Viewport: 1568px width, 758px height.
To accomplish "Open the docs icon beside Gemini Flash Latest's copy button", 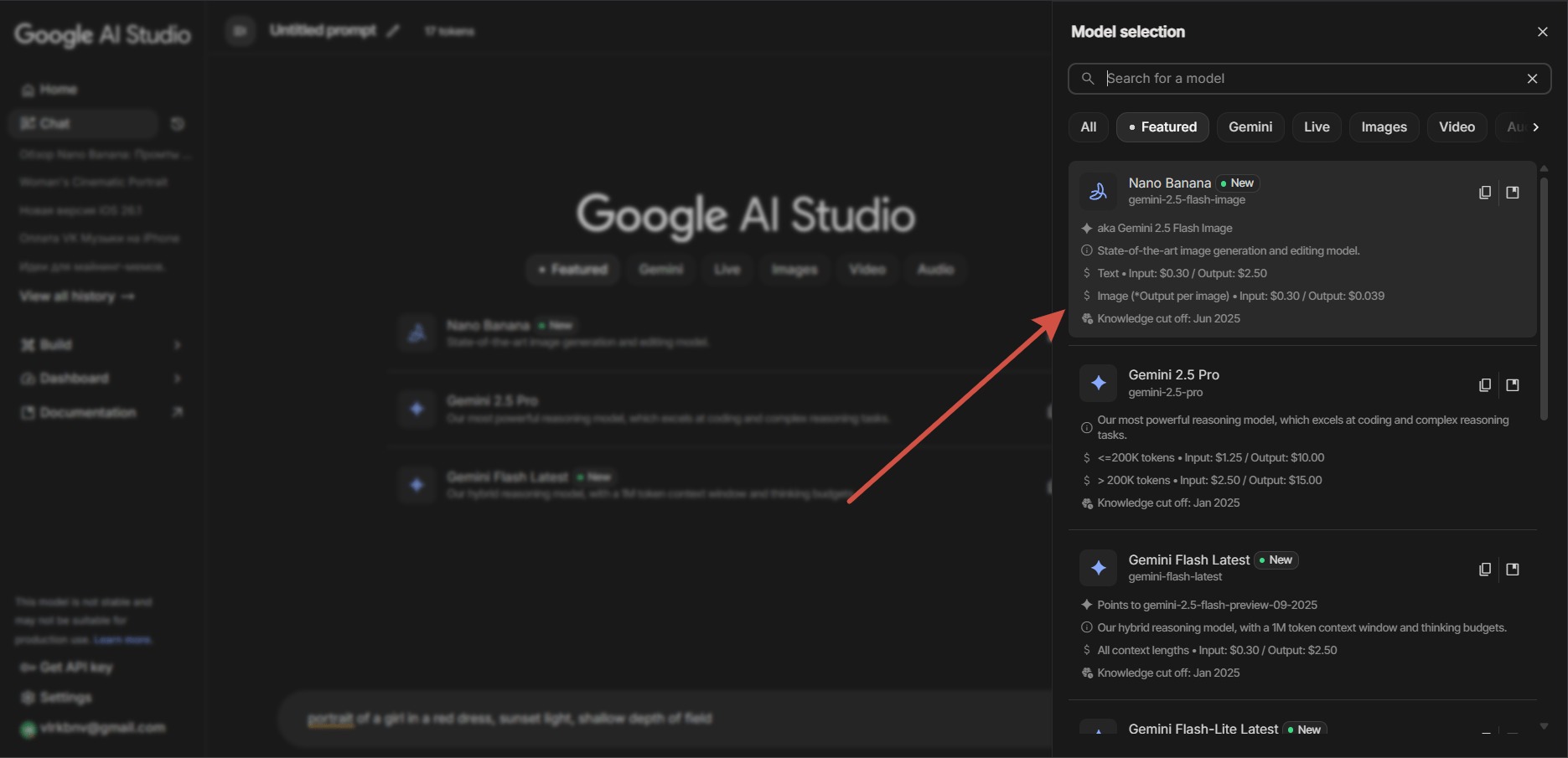I will 1513,570.
